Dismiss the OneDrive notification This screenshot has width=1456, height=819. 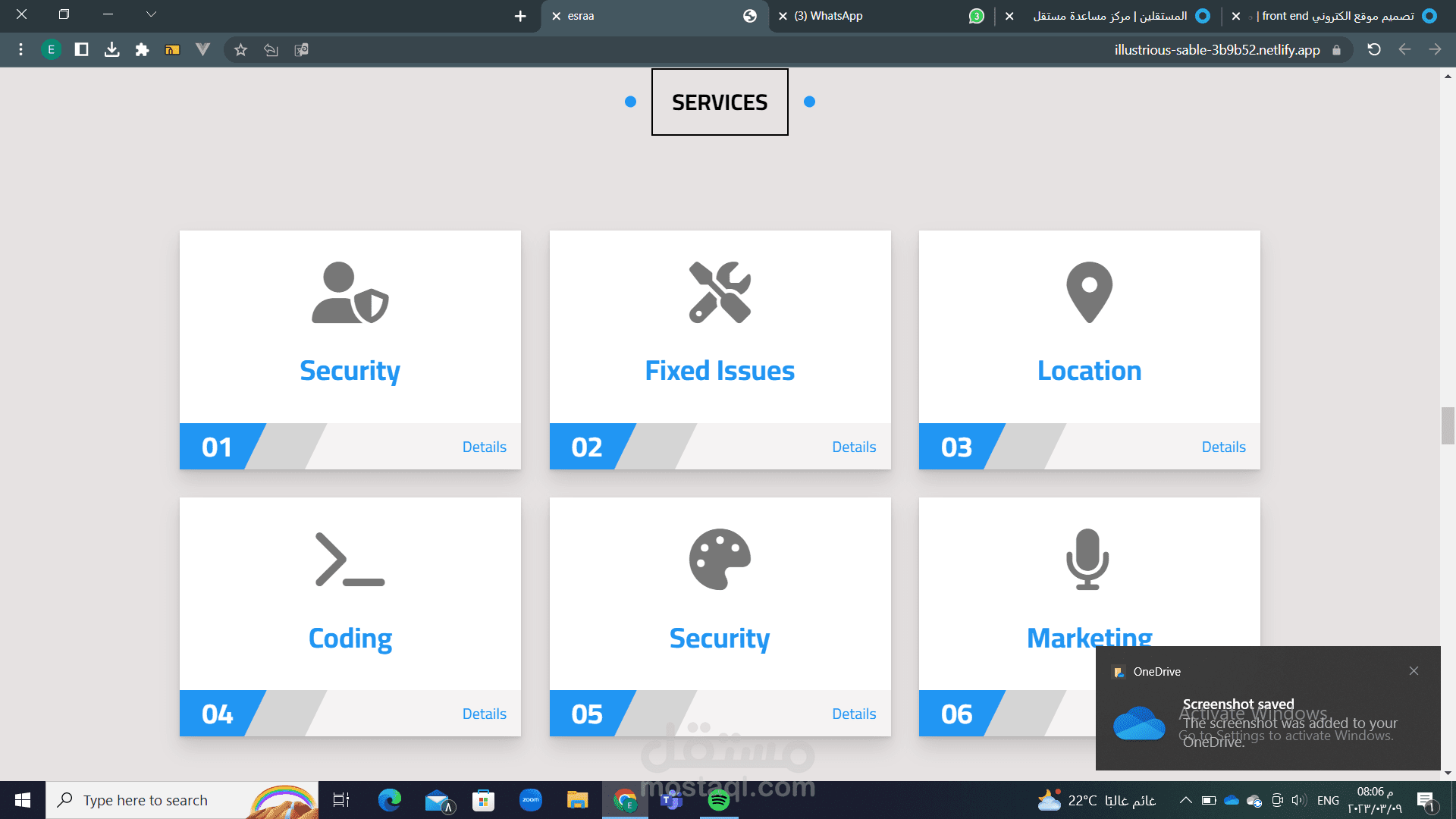point(1414,670)
